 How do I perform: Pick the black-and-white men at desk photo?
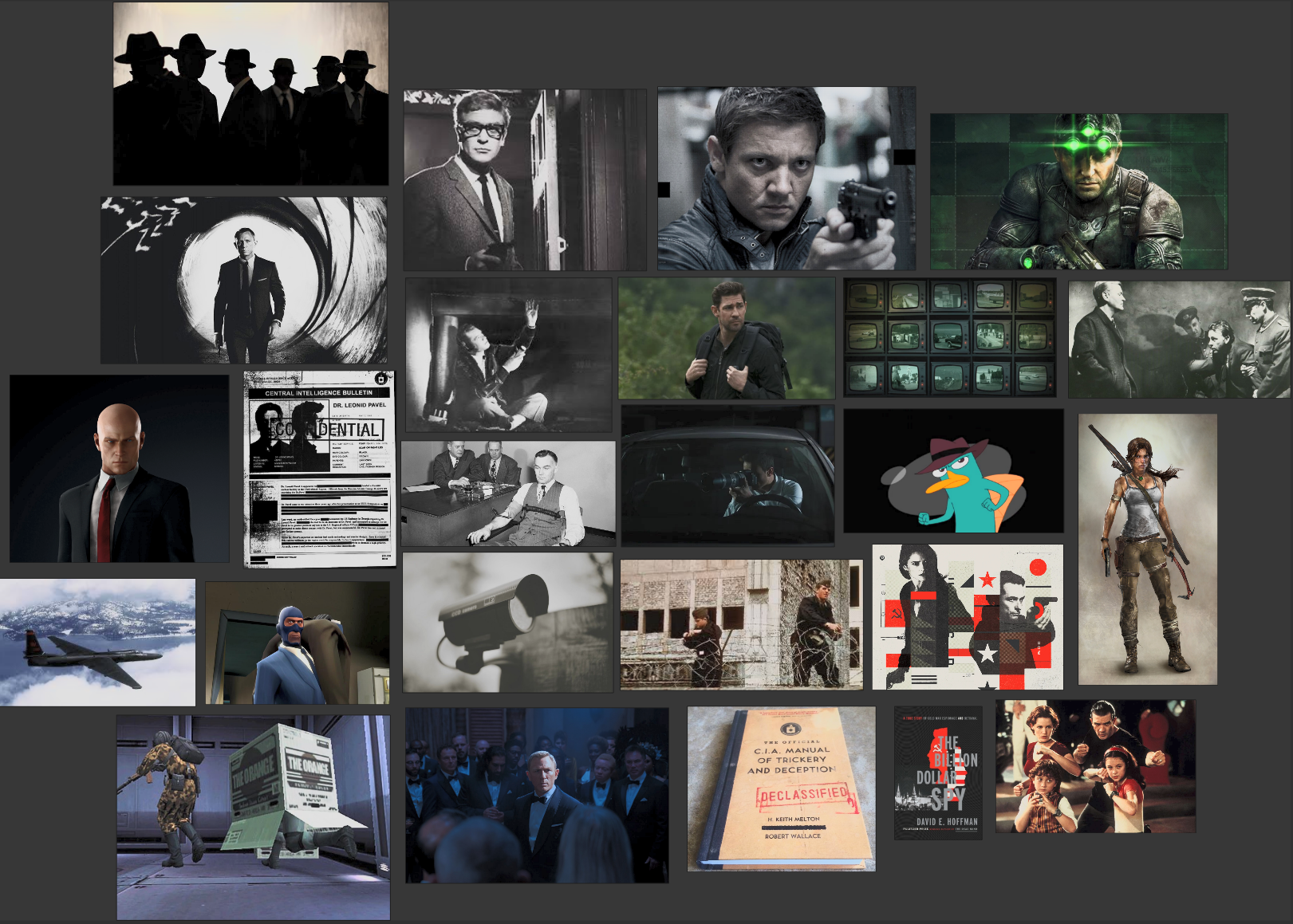tap(509, 493)
